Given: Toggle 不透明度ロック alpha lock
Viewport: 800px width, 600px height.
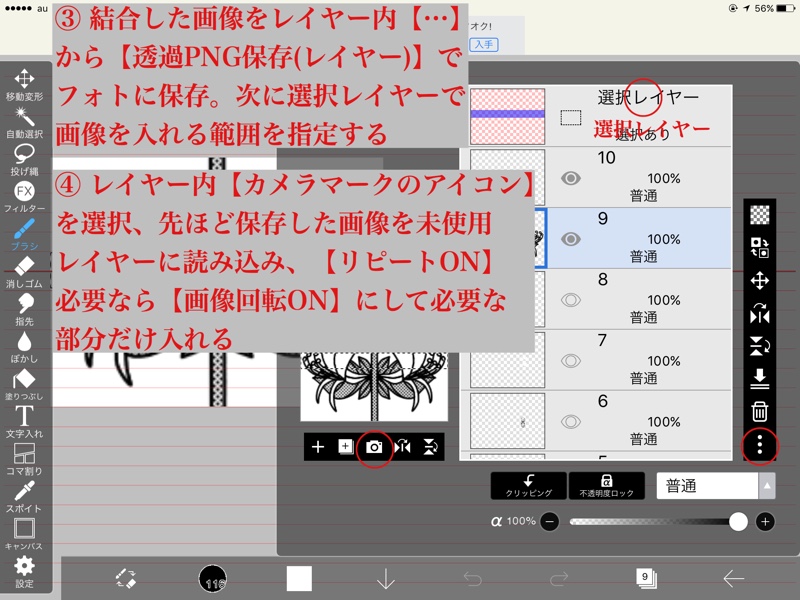Looking at the screenshot, I should [607, 486].
